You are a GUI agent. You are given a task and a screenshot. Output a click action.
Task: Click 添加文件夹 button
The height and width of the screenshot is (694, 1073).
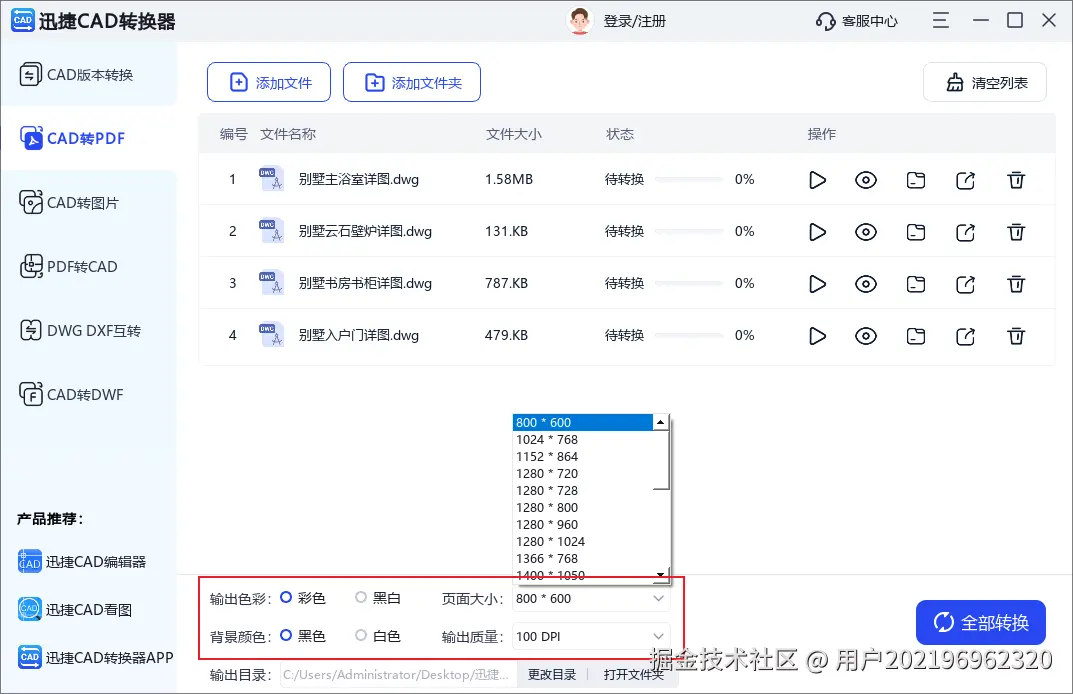[412, 82]
